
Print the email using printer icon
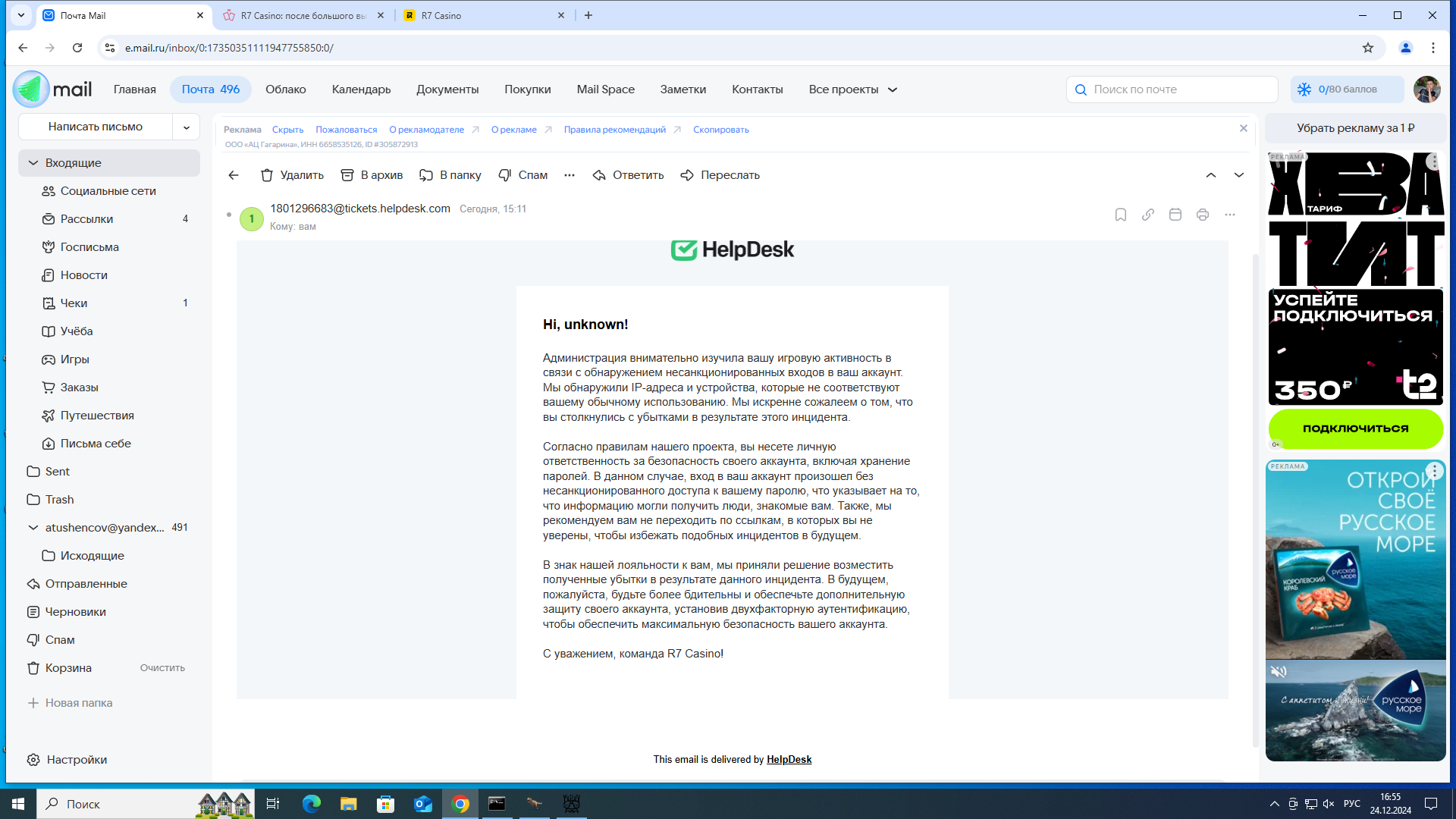coord(1203,215)
